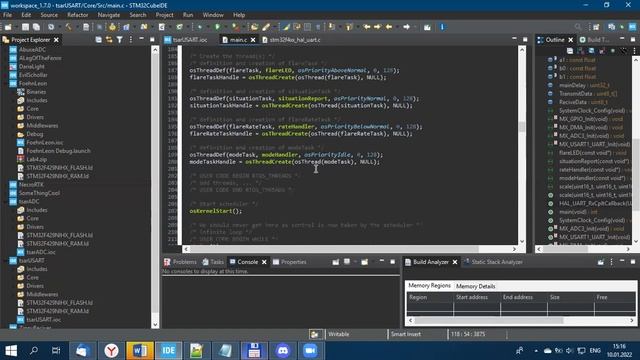Screen dimensions: 640x360
Task: Toggle block selection mode toolbar icon
Action: pos(307,27)
